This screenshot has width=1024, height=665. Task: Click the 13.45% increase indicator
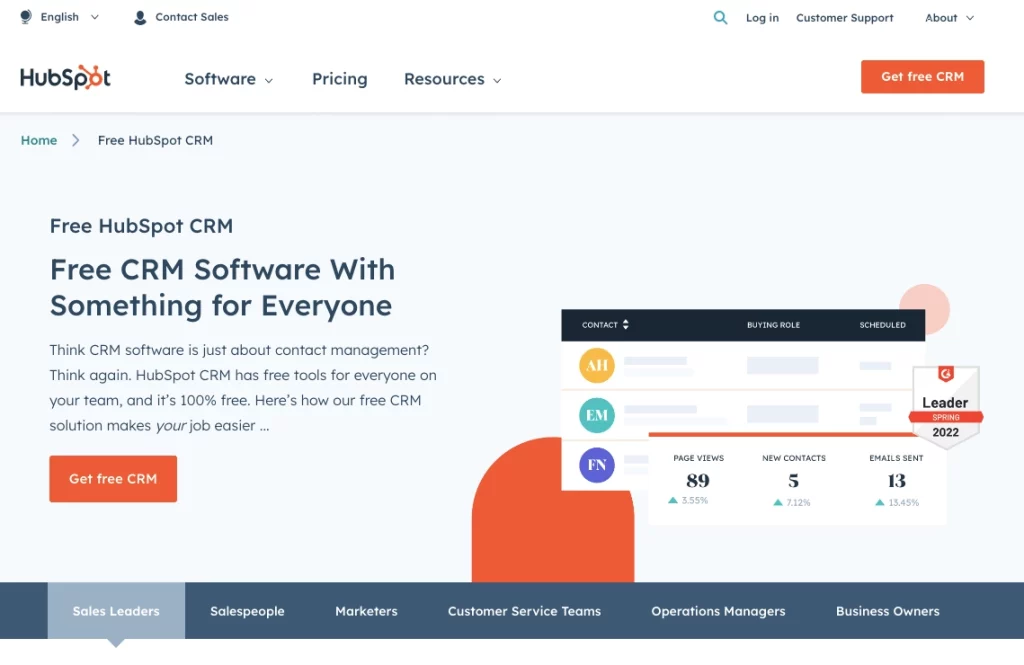coord(897,502)
